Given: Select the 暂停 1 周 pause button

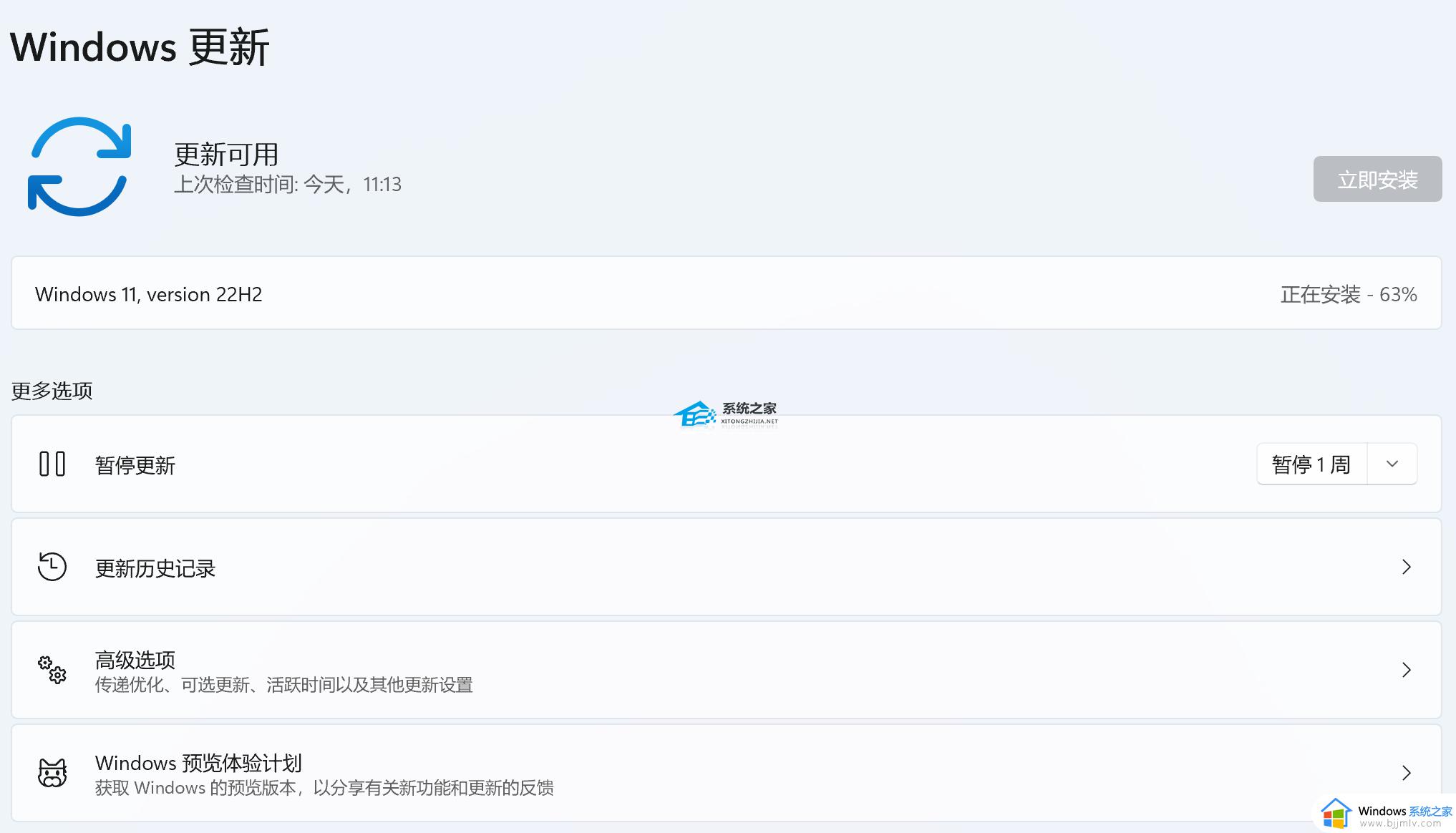Looking at the screenshot, I should [1311, 464].
